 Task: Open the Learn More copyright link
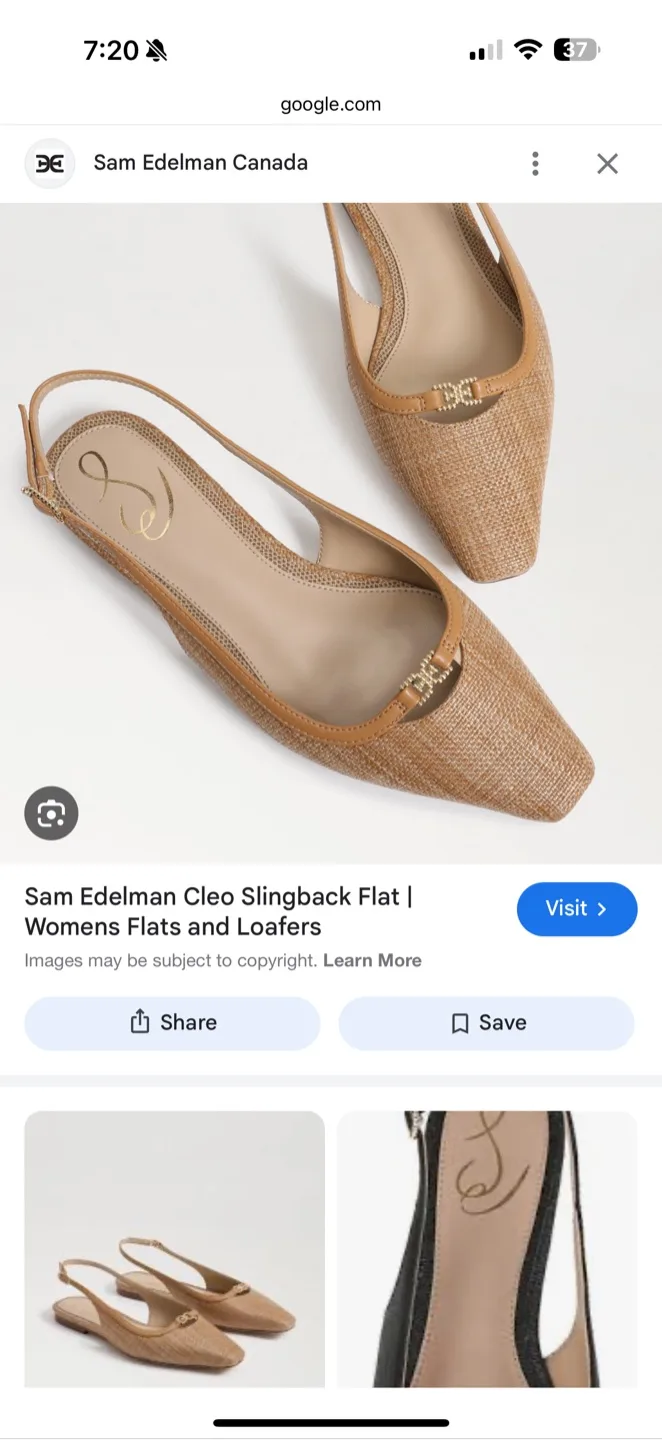click(372, 960)
